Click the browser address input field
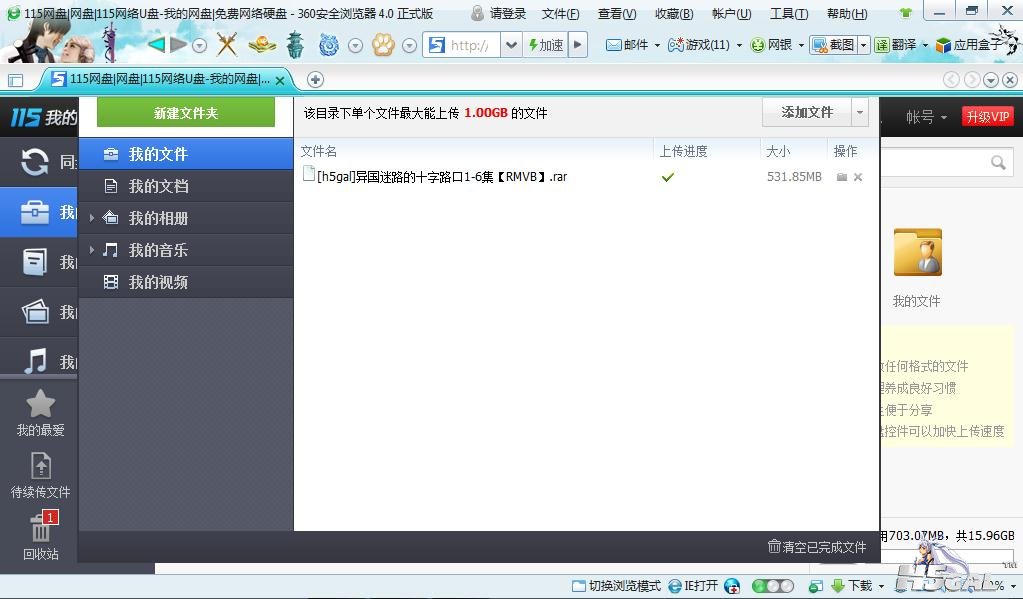Viewport: 1023px width, 599px height. [x=472, y=45]
